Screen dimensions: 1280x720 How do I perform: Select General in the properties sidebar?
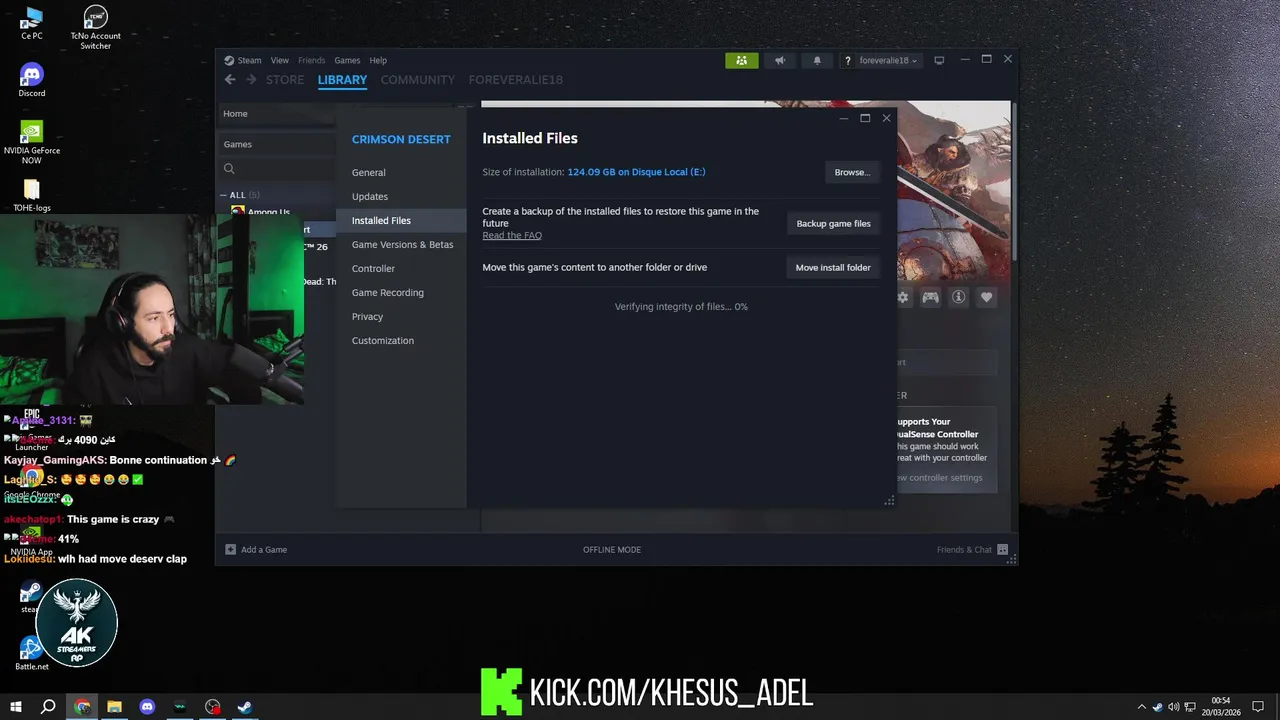pyautogui.click(x=401, y=172)
